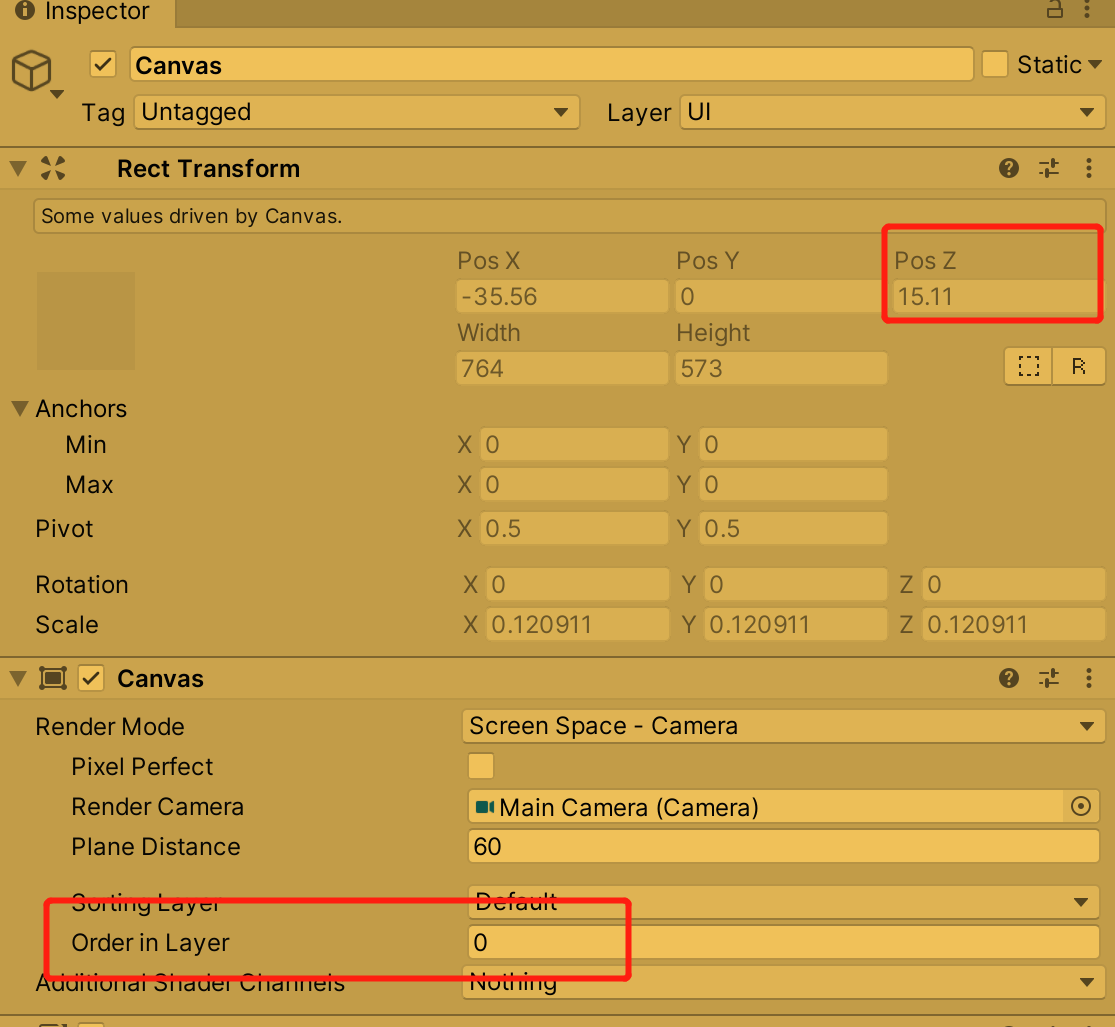Click the Rect Transform anchor tool icon
This screenshot has height=1027, width=1115.
coord(52,168)
